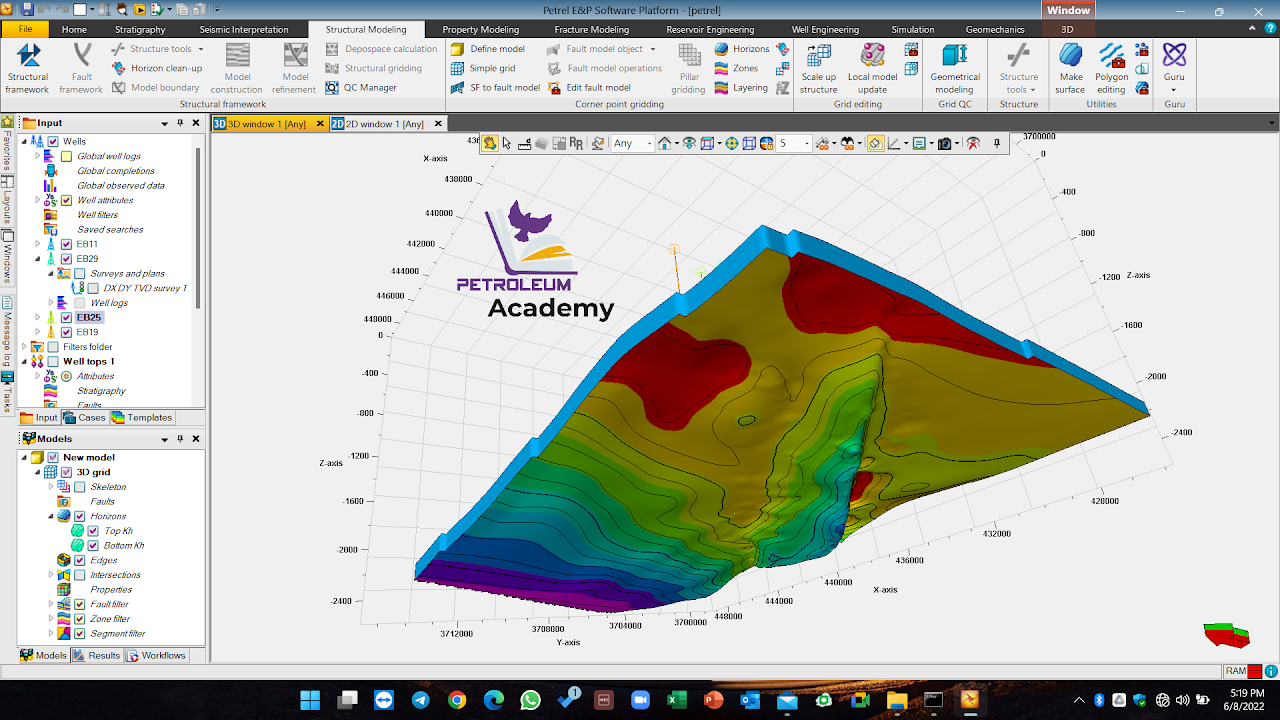1280x720 pixels.
Task: Select the EB25 well in the tree
Action: point(89,318)
